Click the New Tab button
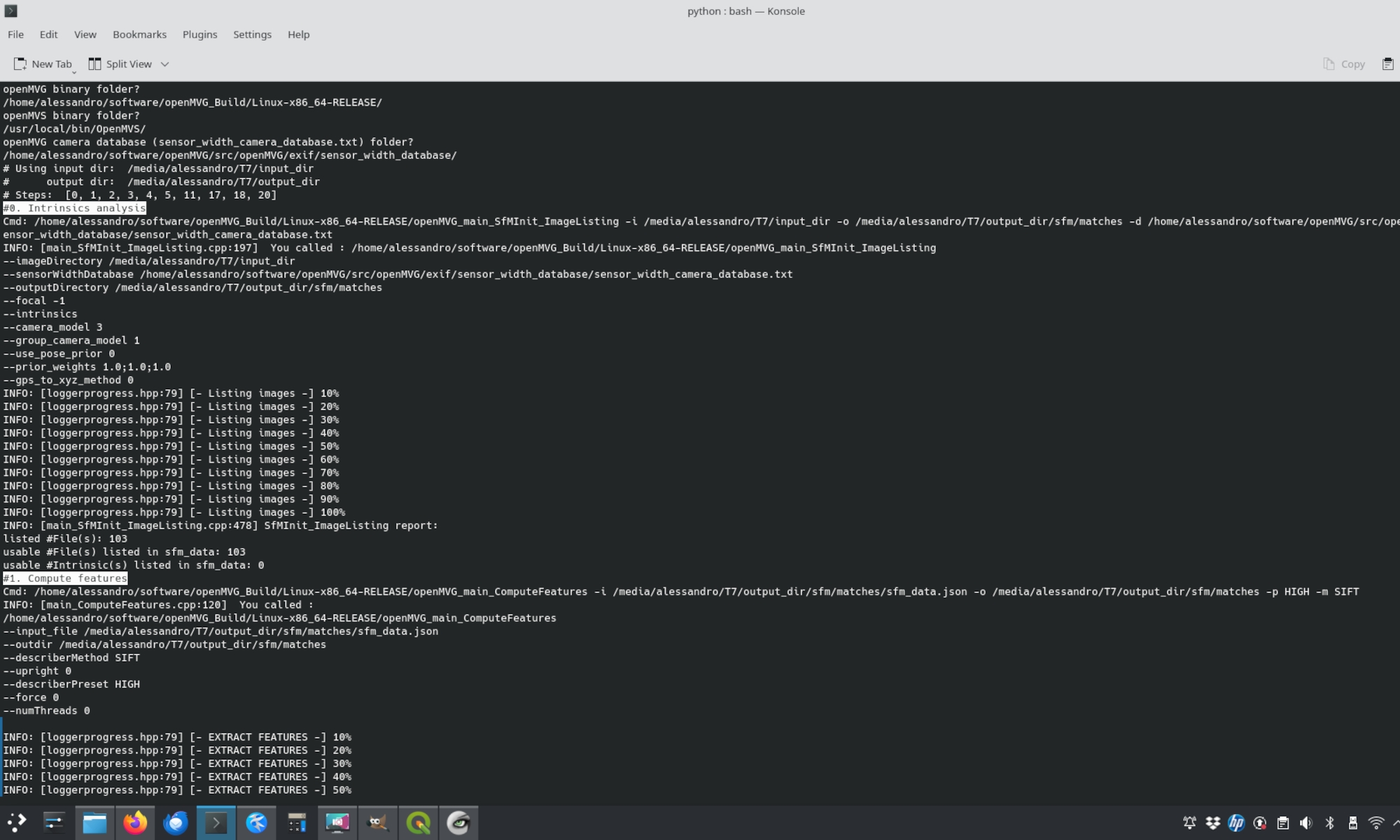The height and width of the screenshot is (840, 1400). (43, 64)
